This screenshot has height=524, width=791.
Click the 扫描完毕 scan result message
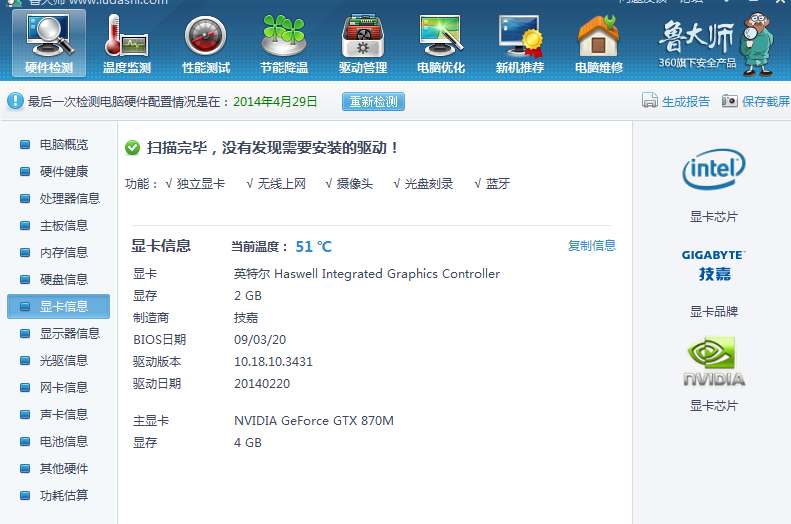pos(272,148)
